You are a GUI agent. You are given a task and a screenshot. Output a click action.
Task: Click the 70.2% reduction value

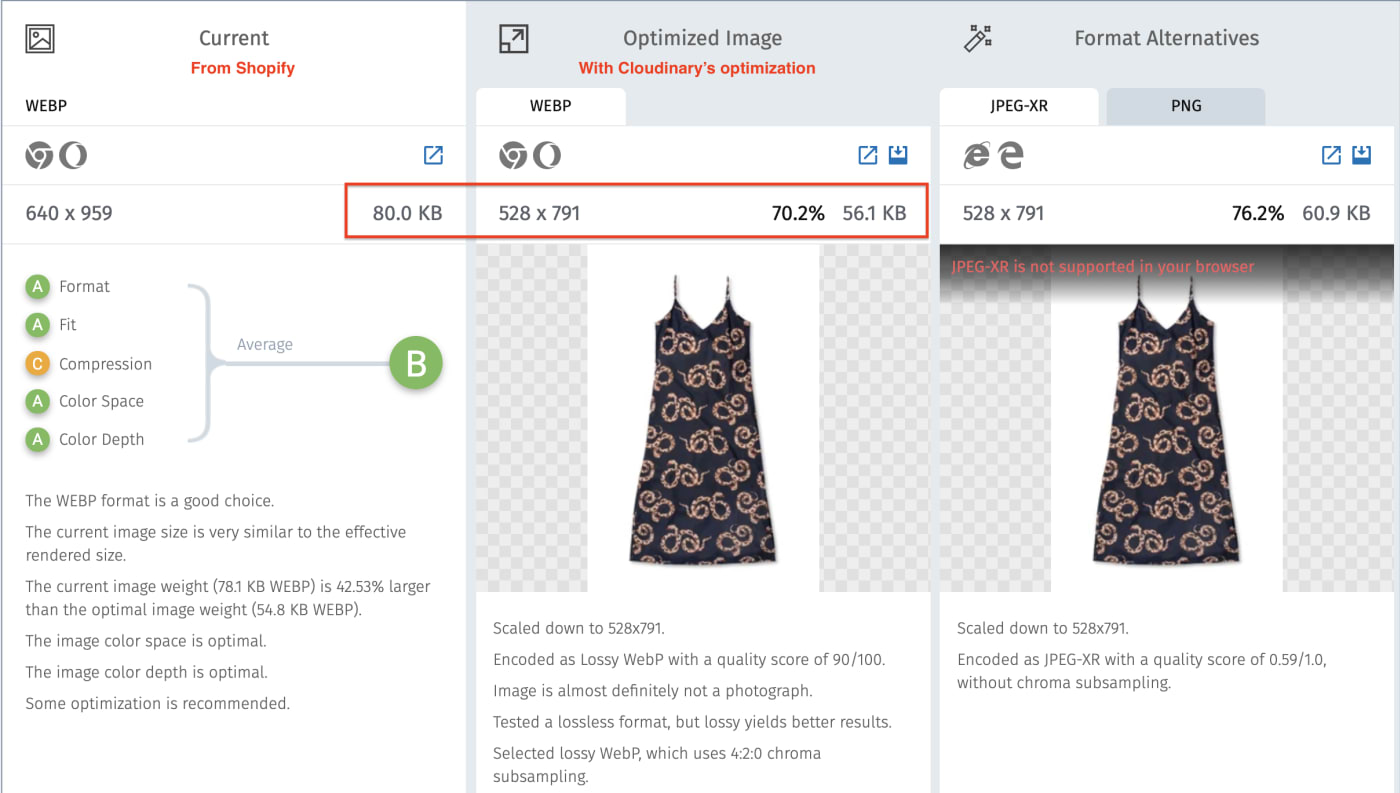[x=798, y=213]
